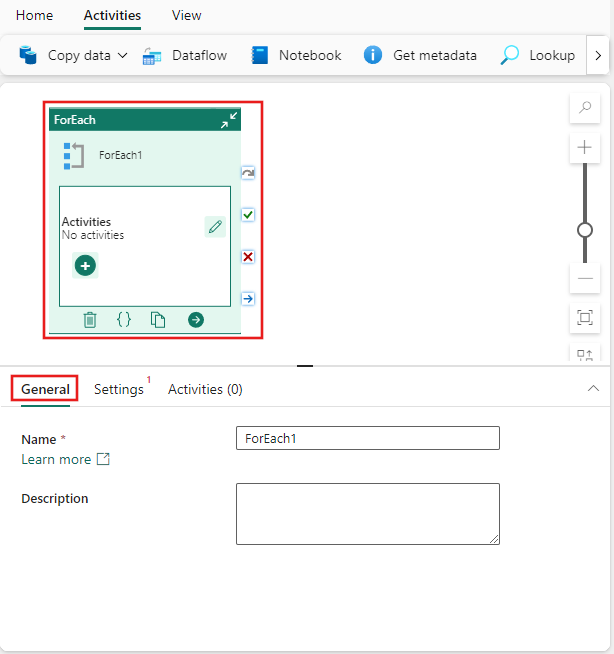This screenshot has height=654, width=614.
Task: Select the On skip output connector
Action: coord(248,173)
